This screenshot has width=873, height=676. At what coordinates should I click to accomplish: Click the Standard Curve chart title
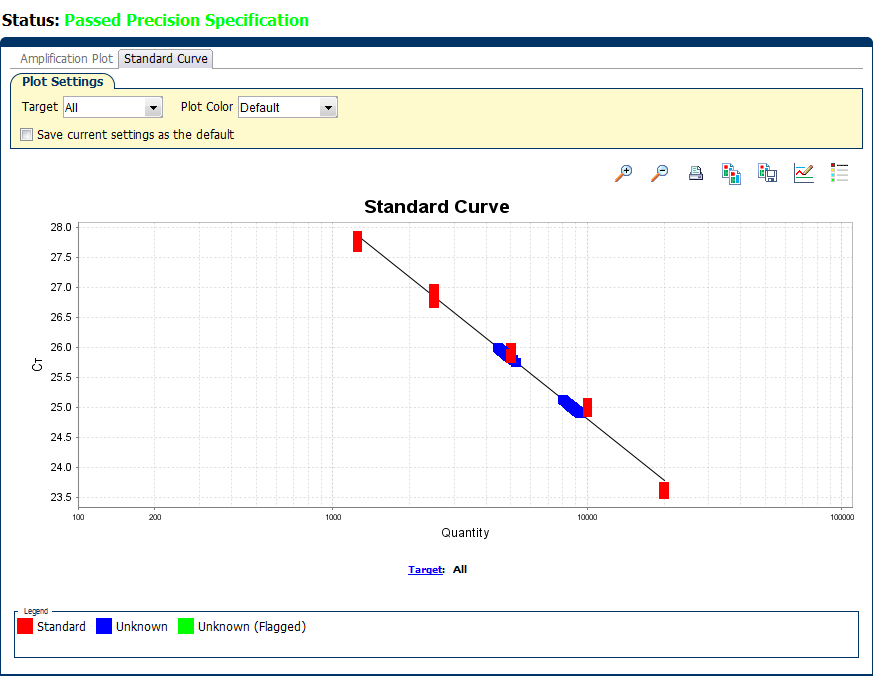coord(436,207)
